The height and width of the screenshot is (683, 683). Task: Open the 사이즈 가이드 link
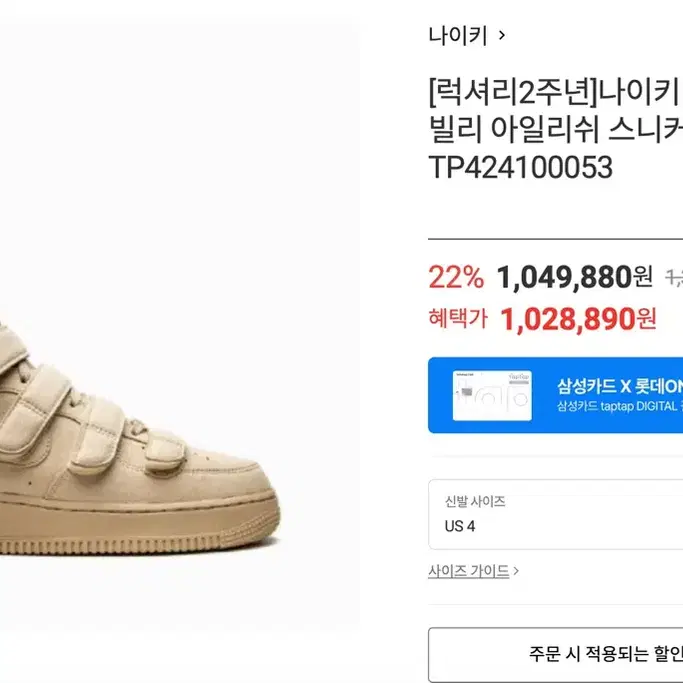point(469,571)
